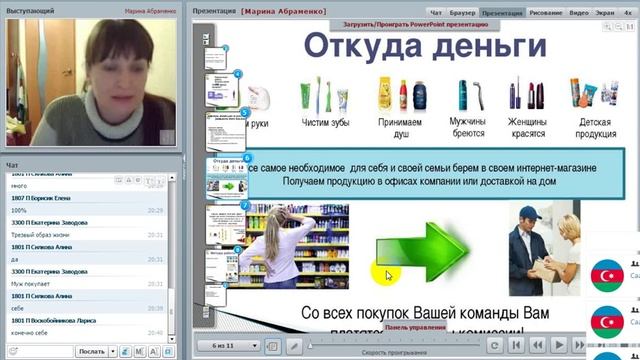Viewport: 640px width, 360px height.
Task: Toggle slide thumbnails panel button
Action: [273, 347]
